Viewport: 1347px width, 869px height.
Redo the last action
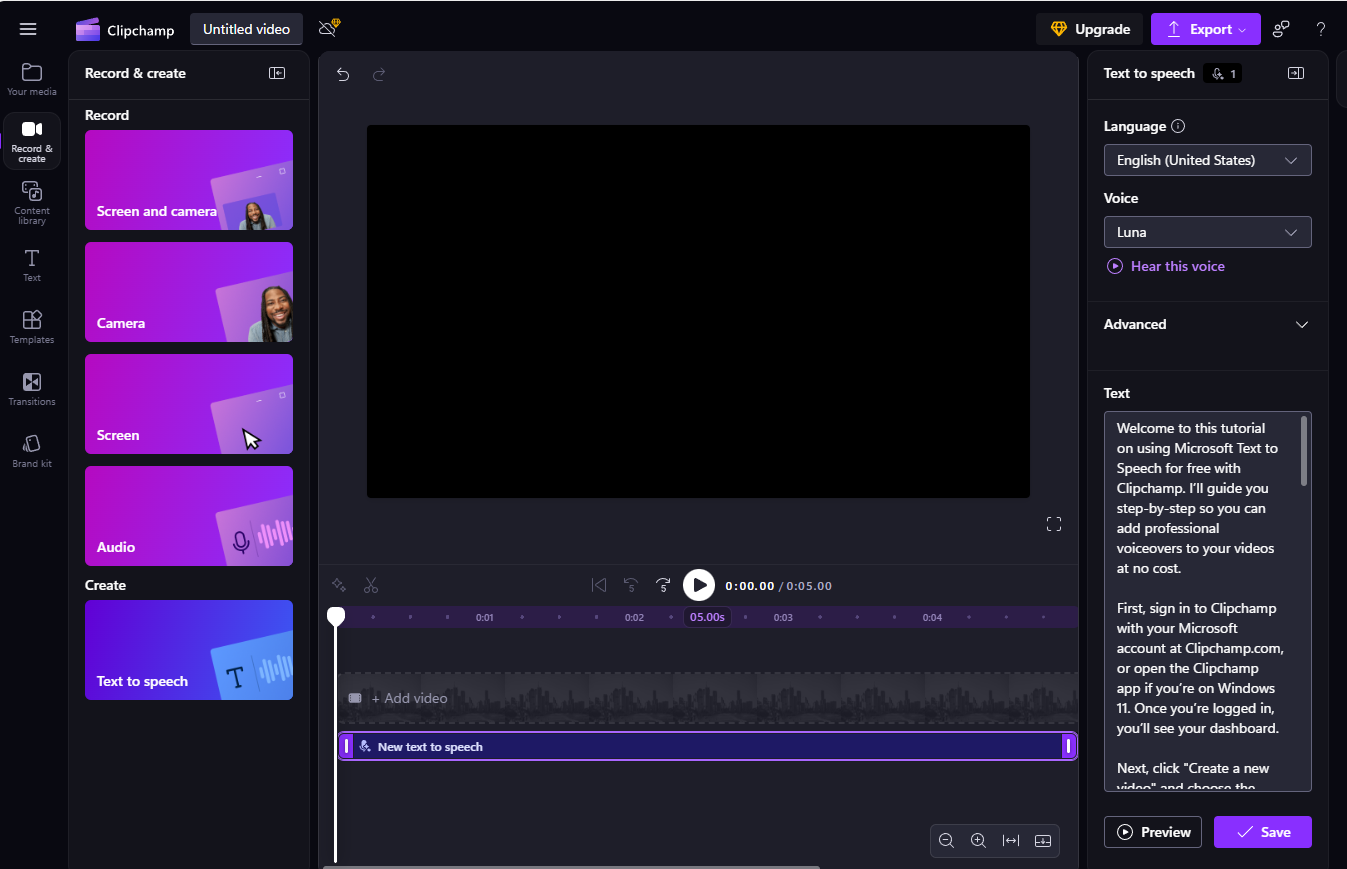(x=379, y=74)
